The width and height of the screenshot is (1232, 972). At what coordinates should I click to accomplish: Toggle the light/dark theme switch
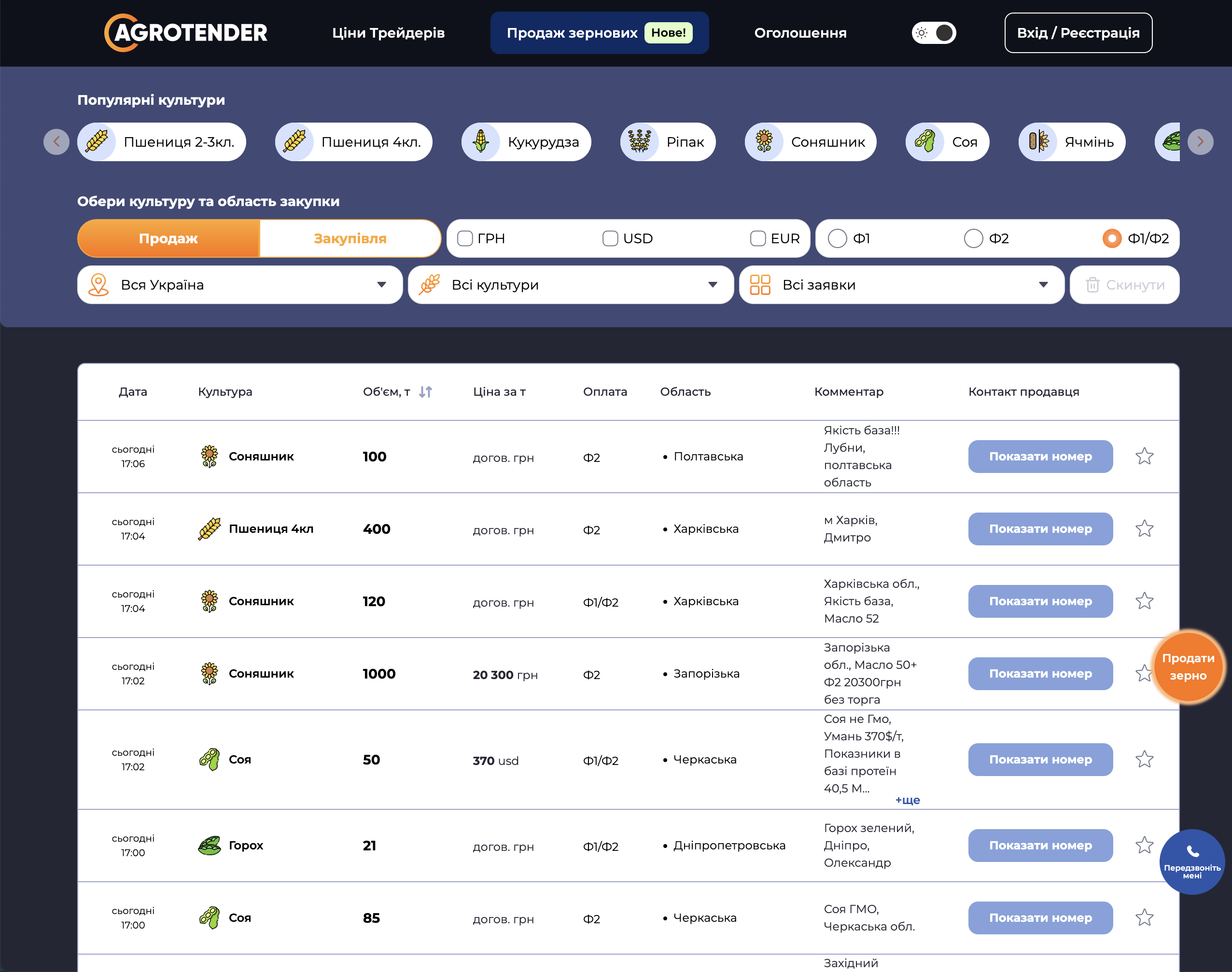(x=934, y=32)
